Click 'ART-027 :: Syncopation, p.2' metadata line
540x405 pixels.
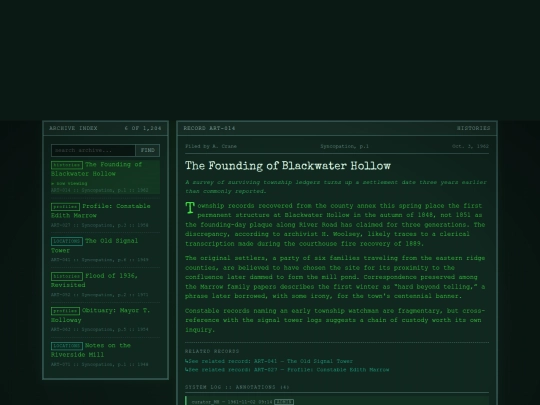100,225
